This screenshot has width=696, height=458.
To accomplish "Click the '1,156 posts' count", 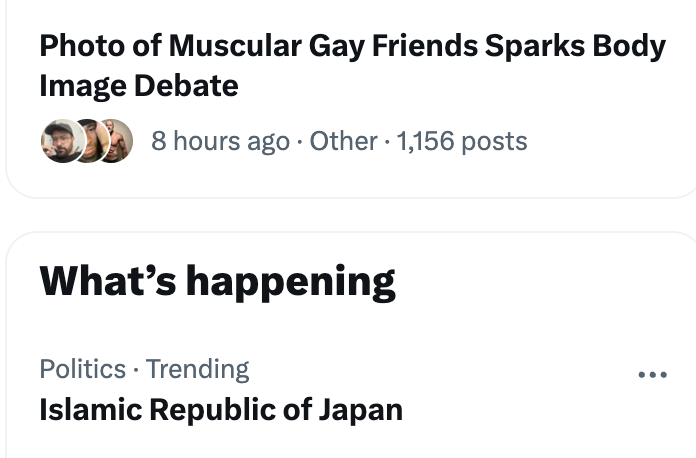I will pos(462,141).
